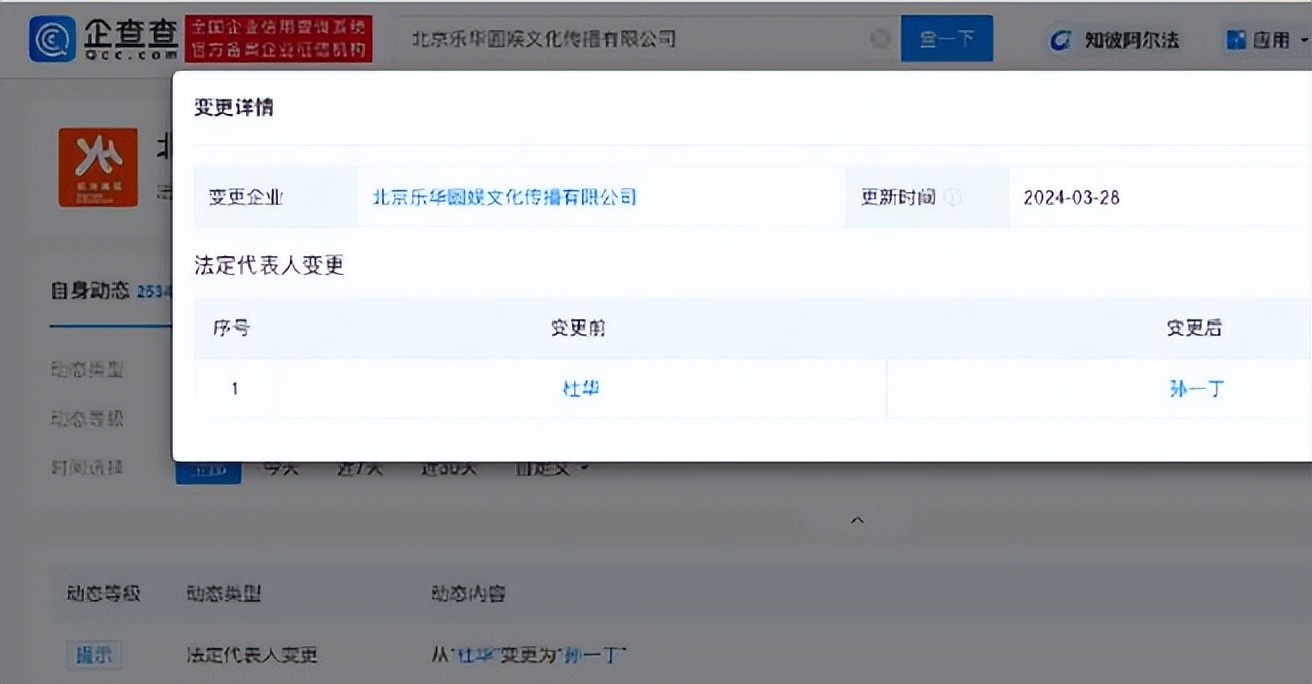Clear the search box with the X icon

tap(880, 39)
